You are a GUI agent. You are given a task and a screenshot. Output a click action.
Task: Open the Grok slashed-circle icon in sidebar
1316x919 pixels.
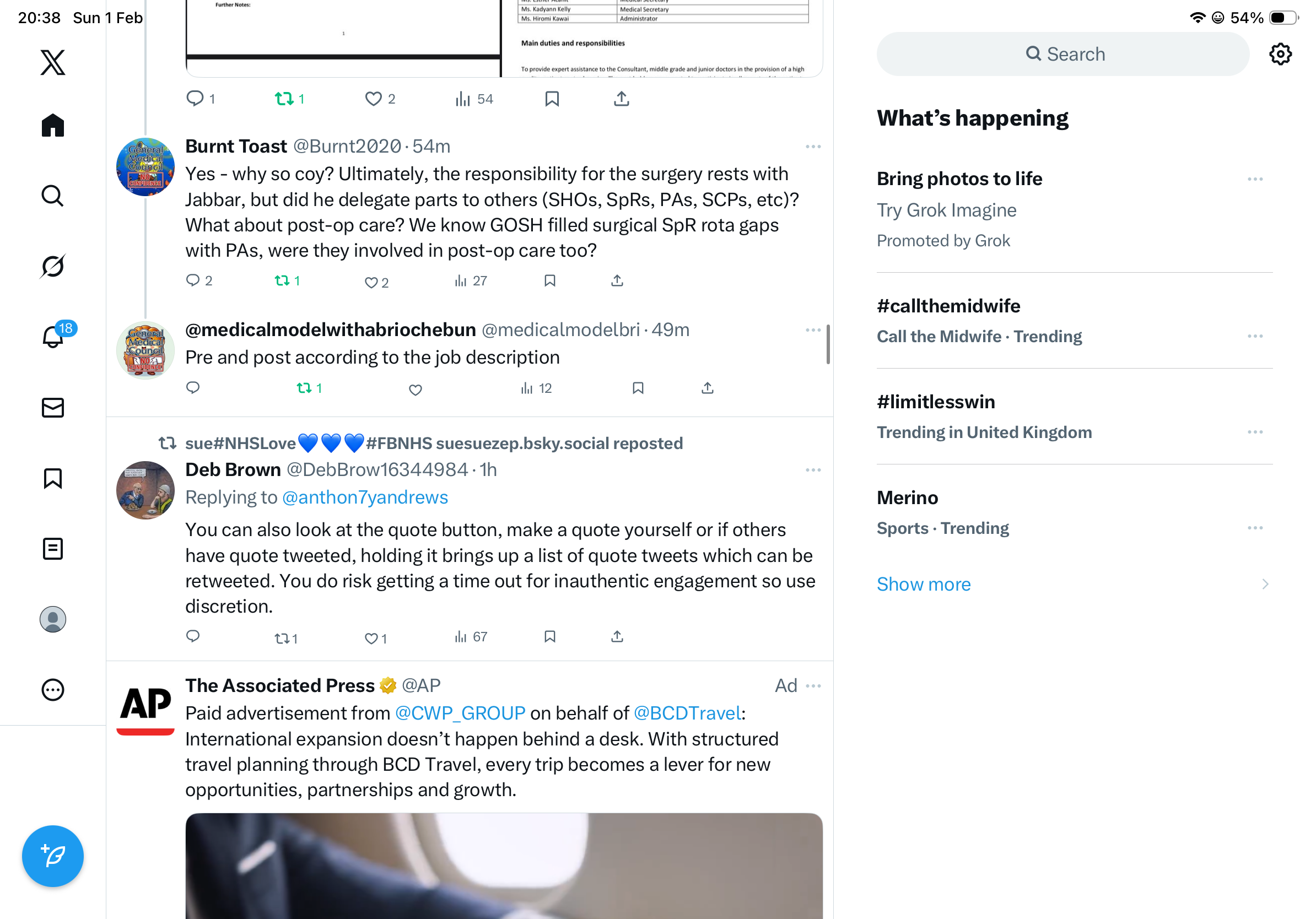[53, 266]
